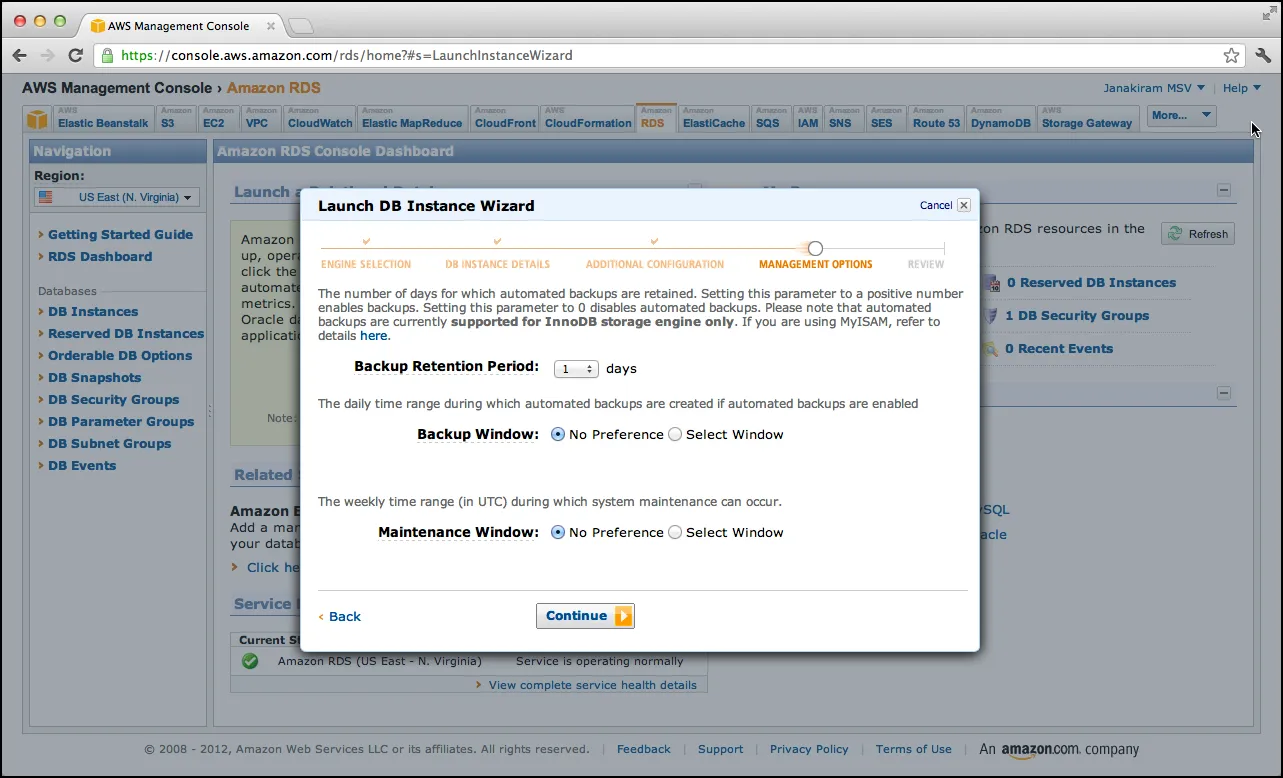Open the Storage Gateway tab
1283x778 pixels.
point(1086,118)
